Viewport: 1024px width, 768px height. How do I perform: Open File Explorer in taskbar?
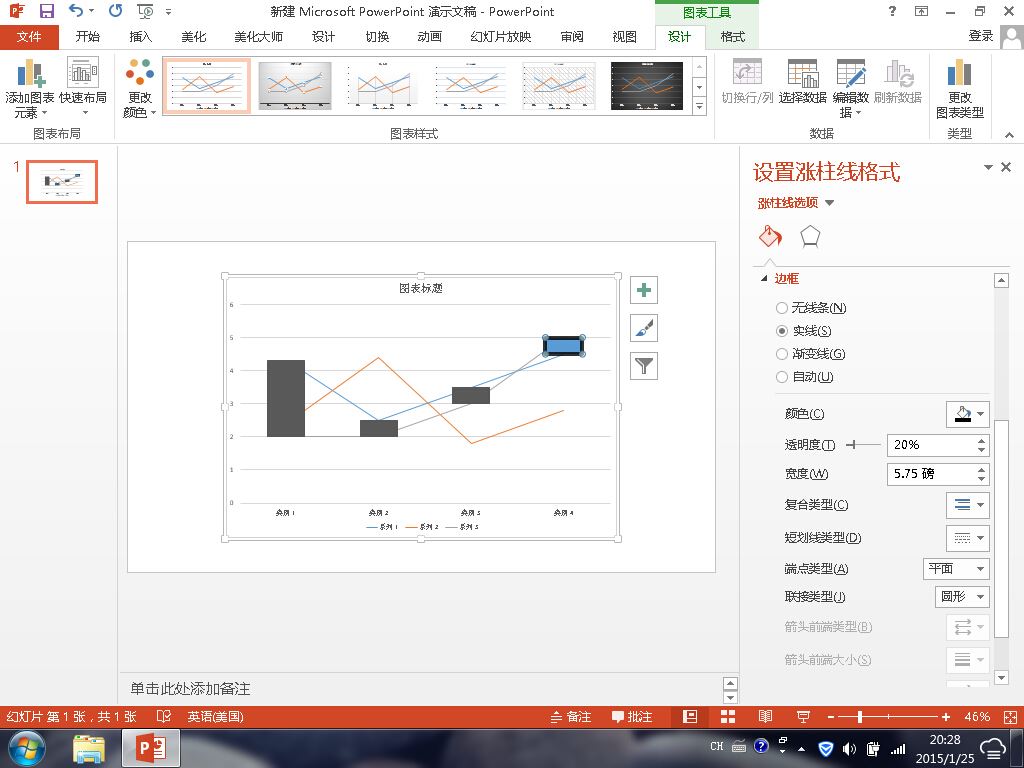click(89, 748)
